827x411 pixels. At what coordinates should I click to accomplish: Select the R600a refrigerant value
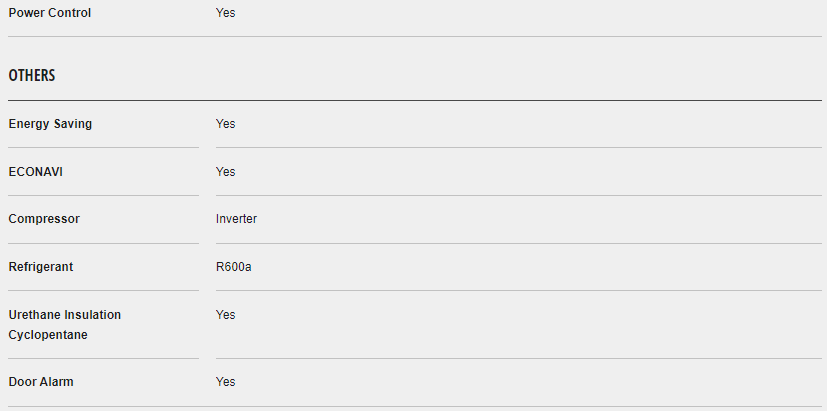point(233,267)
